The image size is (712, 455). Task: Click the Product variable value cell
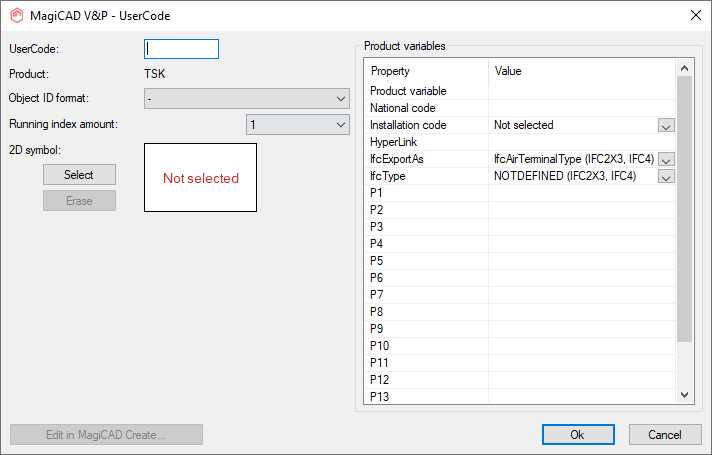(580, 91)
